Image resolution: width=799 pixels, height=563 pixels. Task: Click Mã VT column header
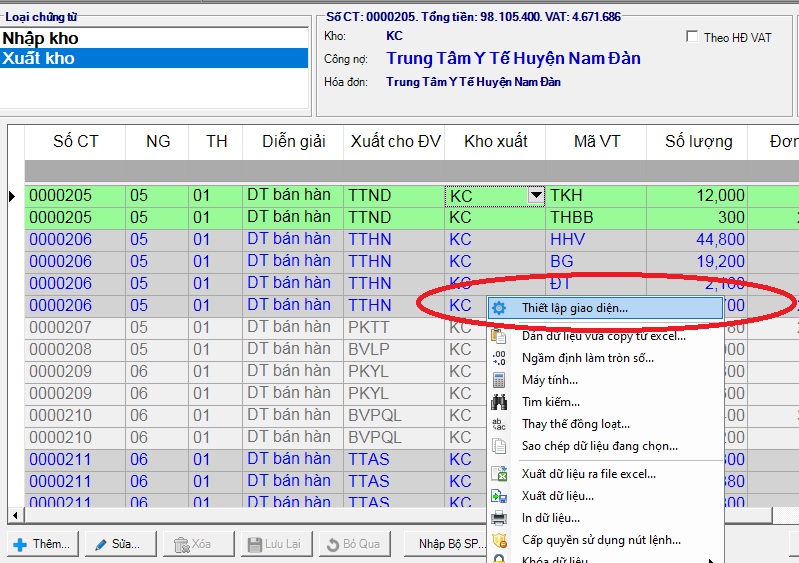pos(596,142)
